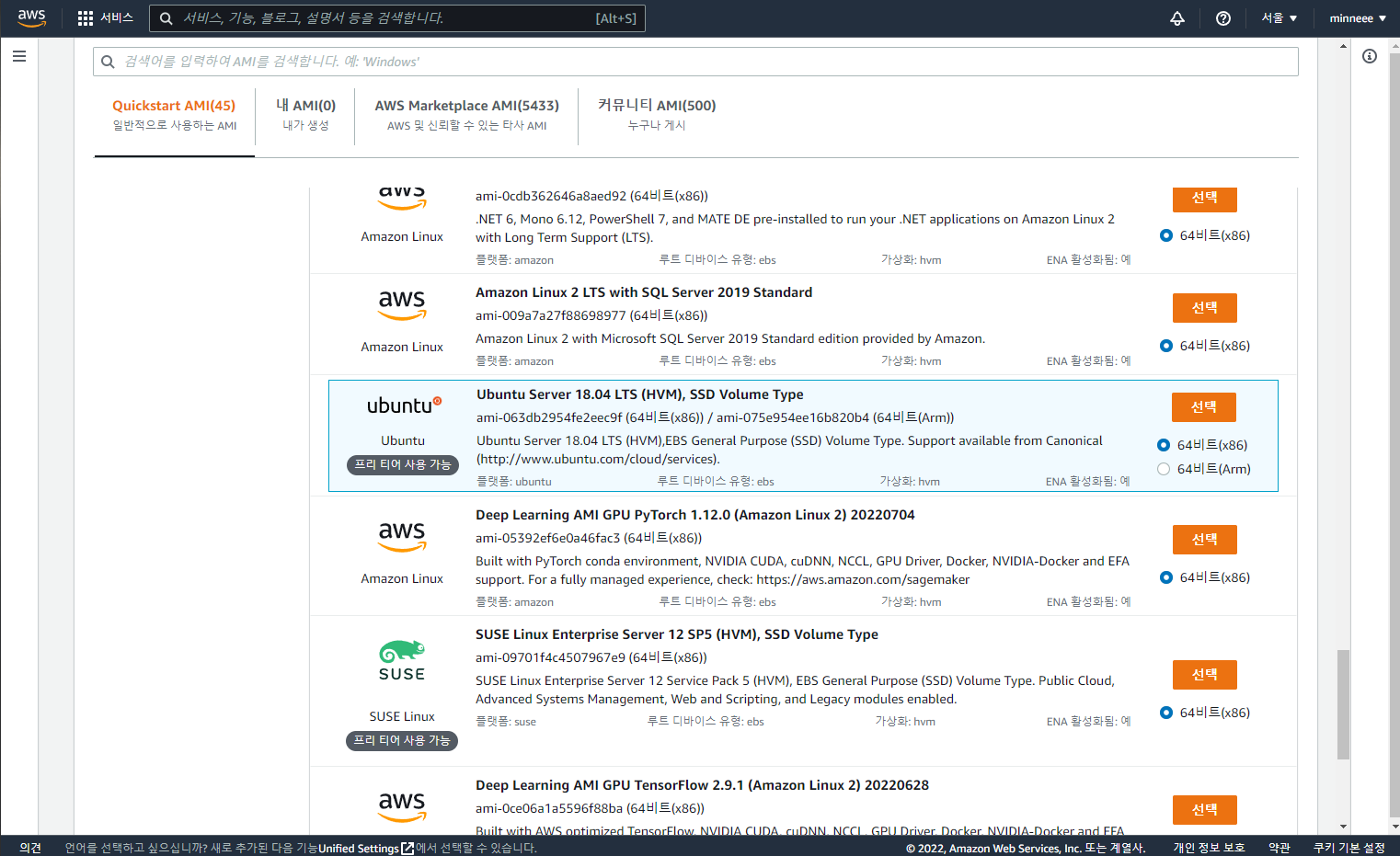Viewport: 1400px width, 856px height.
Task: Open the notifications bell
Action: 1177,18
